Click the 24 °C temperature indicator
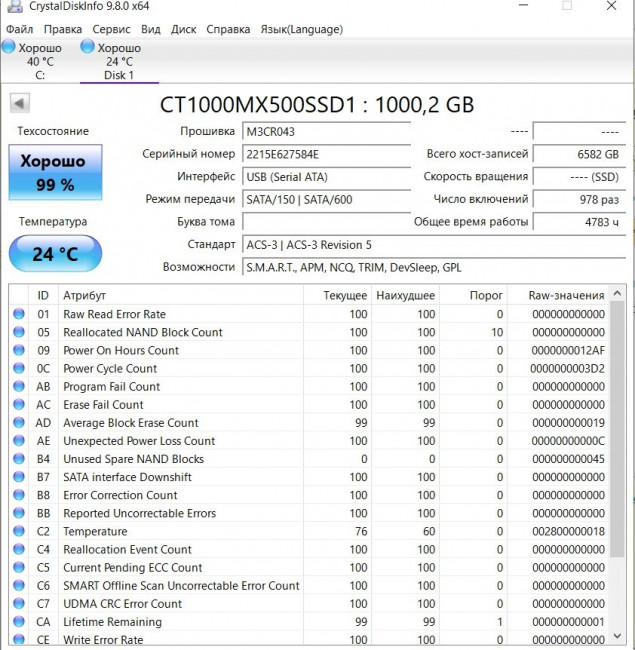 coord(55,254)
